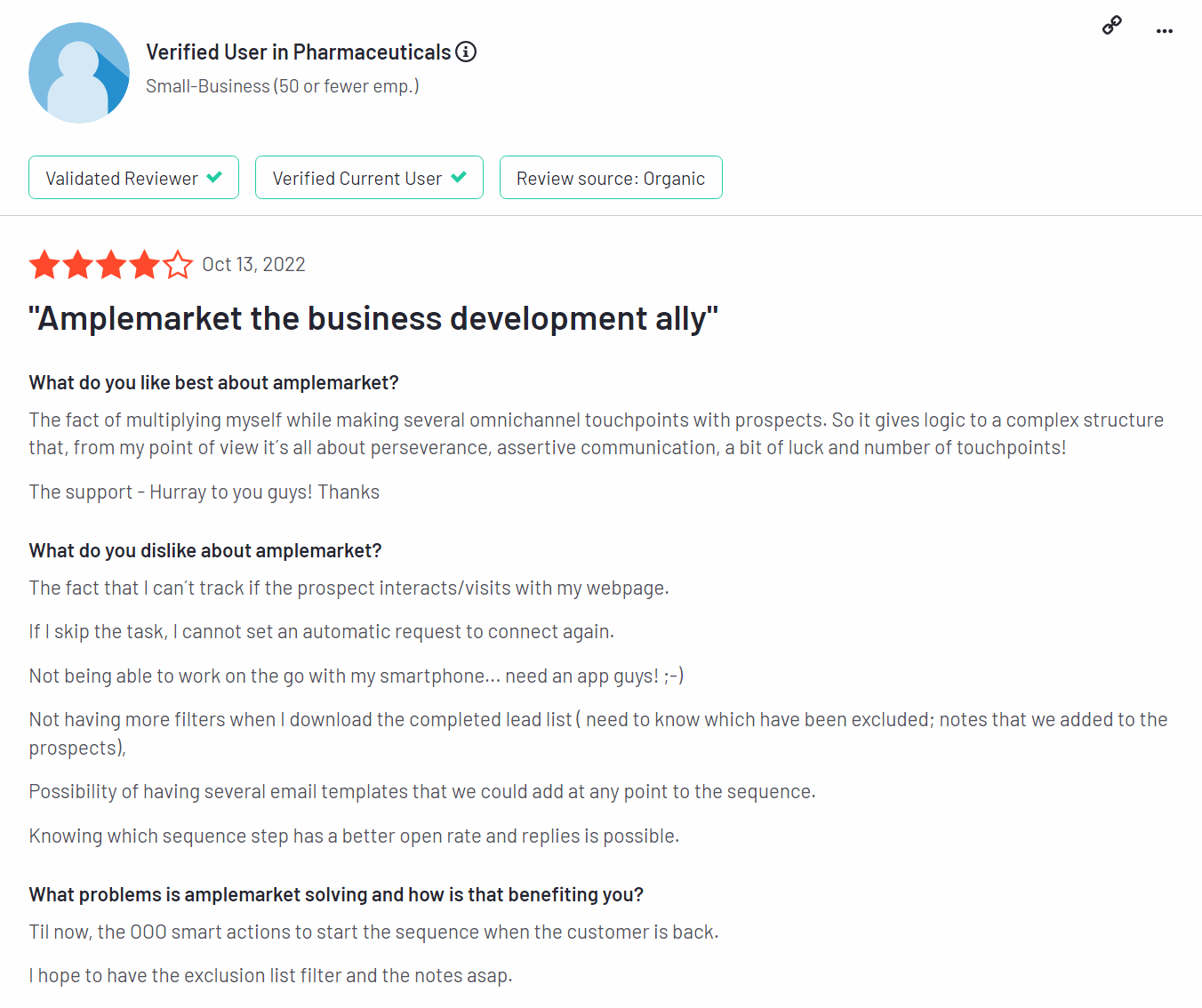
Task: Click the reviewer avatar picture
Action: pos(79,73)
